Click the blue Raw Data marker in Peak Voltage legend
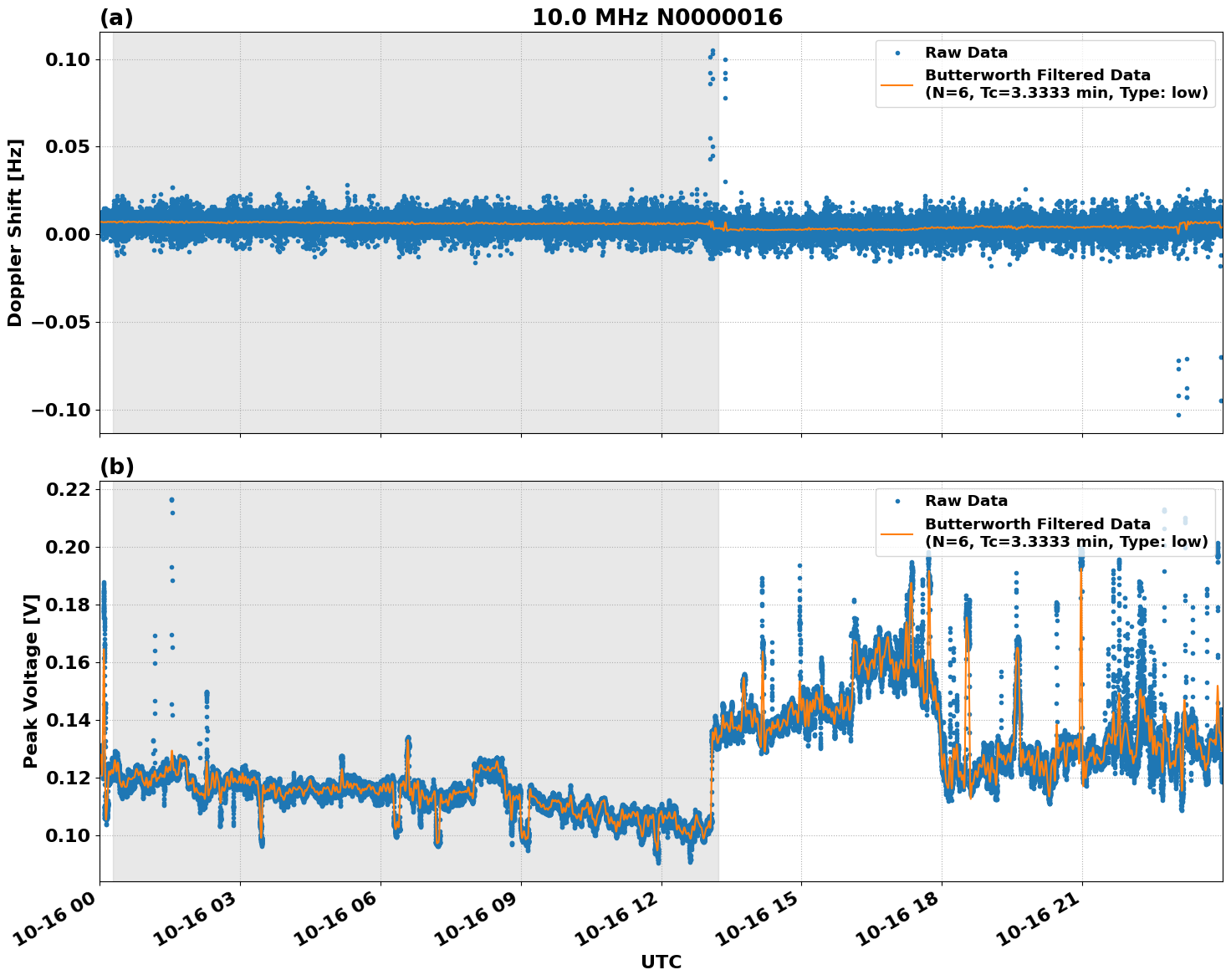 [x=897, y=501]
